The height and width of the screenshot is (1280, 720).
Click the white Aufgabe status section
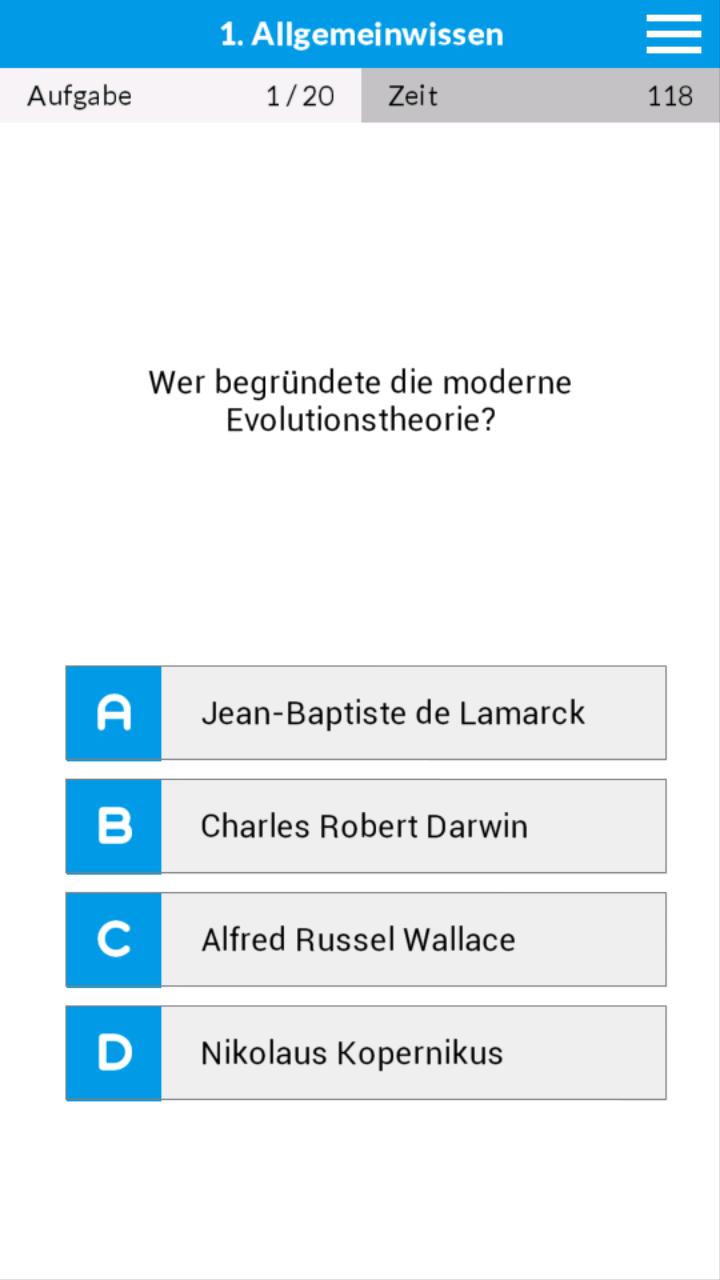(x=180, y=96)
